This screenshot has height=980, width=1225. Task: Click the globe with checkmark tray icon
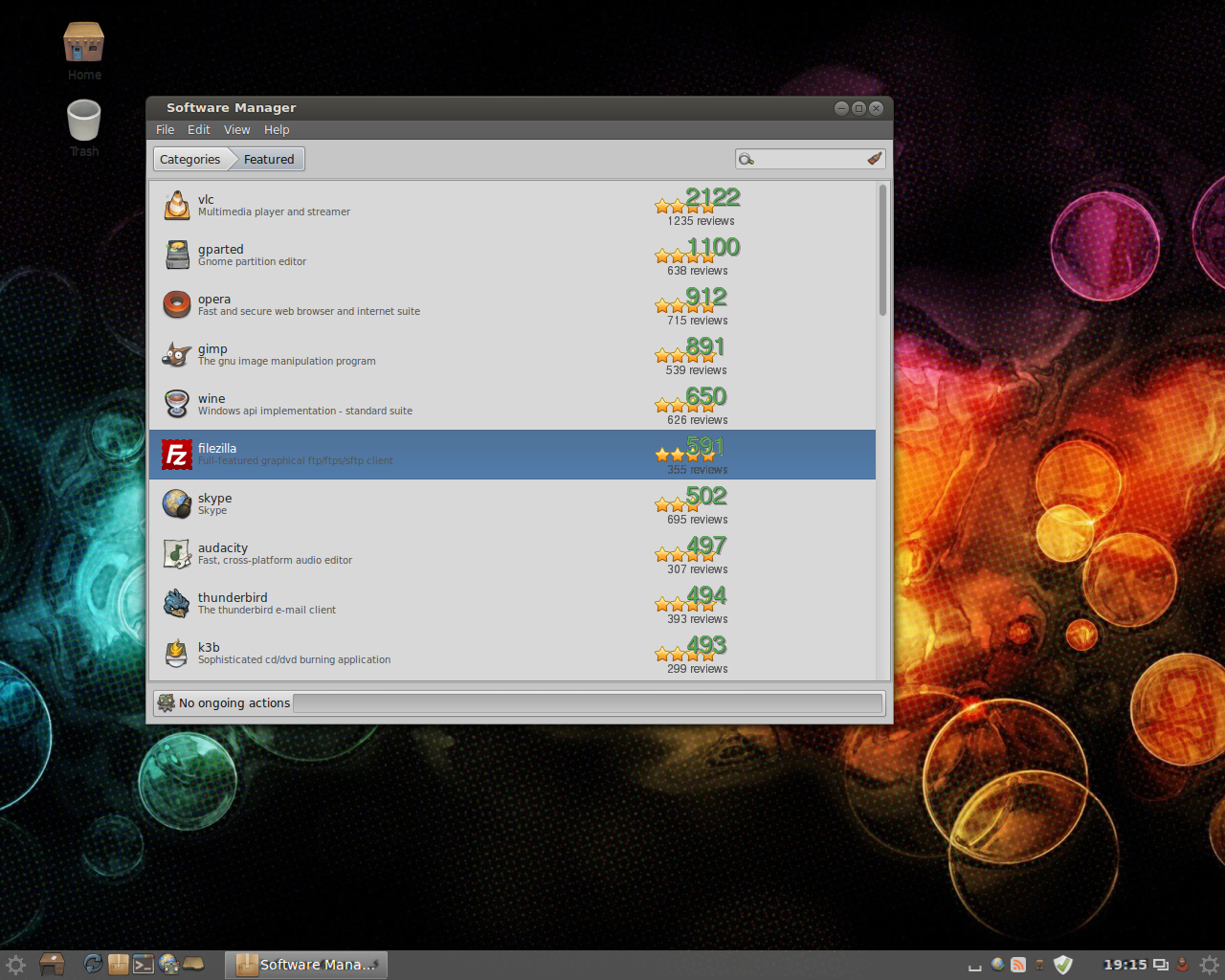coord(998,965)
